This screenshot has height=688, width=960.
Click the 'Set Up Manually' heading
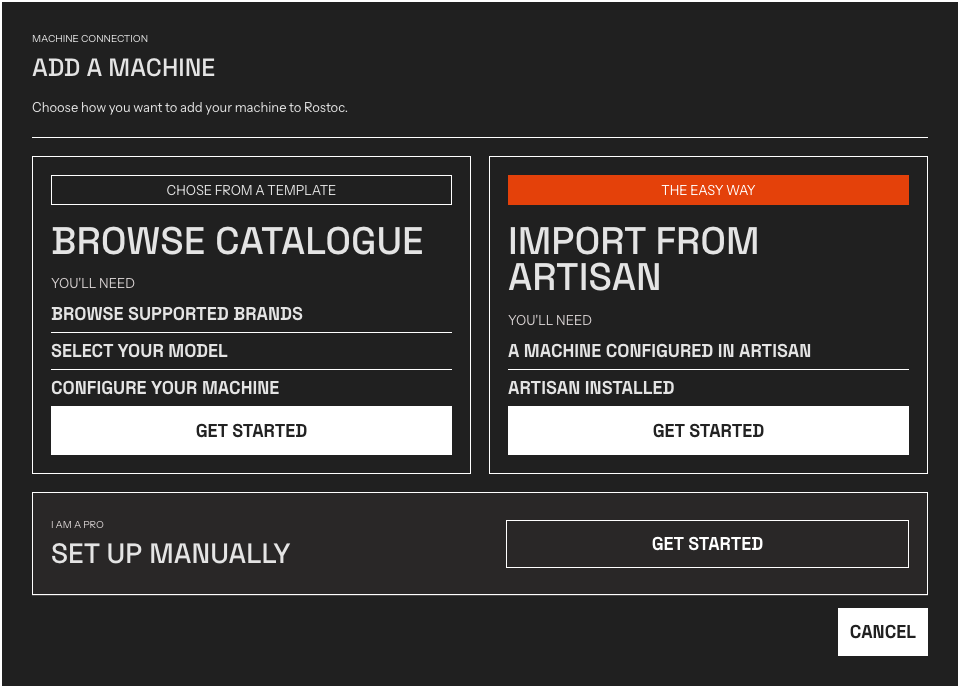pos(170,553)
